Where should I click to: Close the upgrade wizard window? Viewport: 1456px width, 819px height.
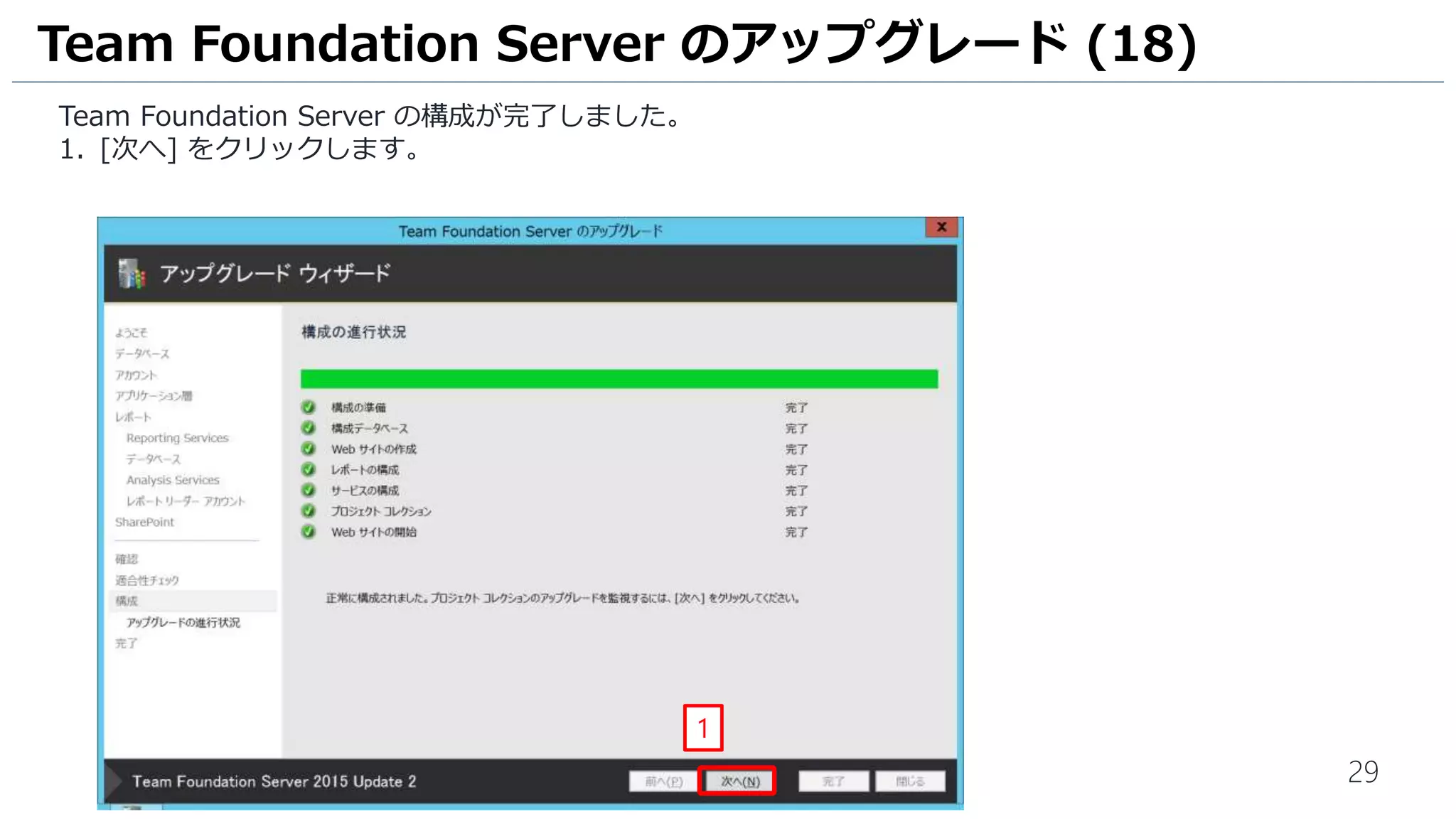tap(942, 227)
